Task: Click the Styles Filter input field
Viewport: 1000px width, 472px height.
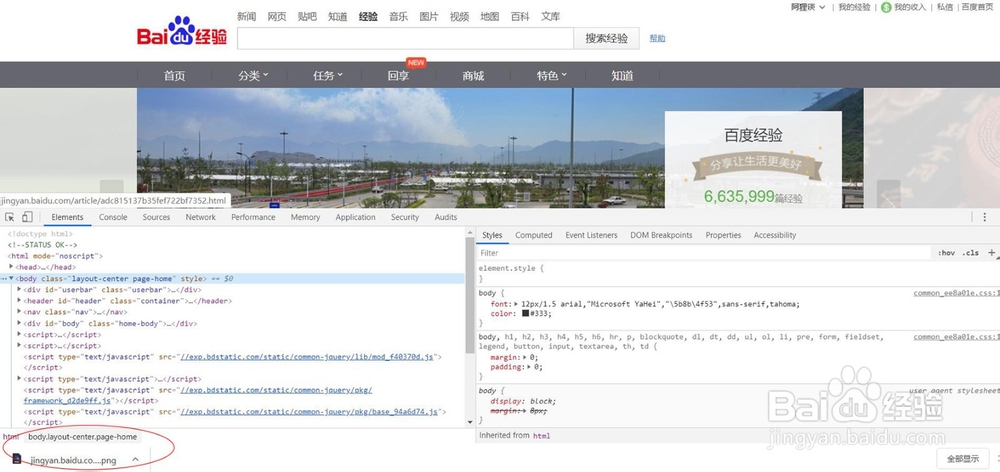Action: (705, 253)
